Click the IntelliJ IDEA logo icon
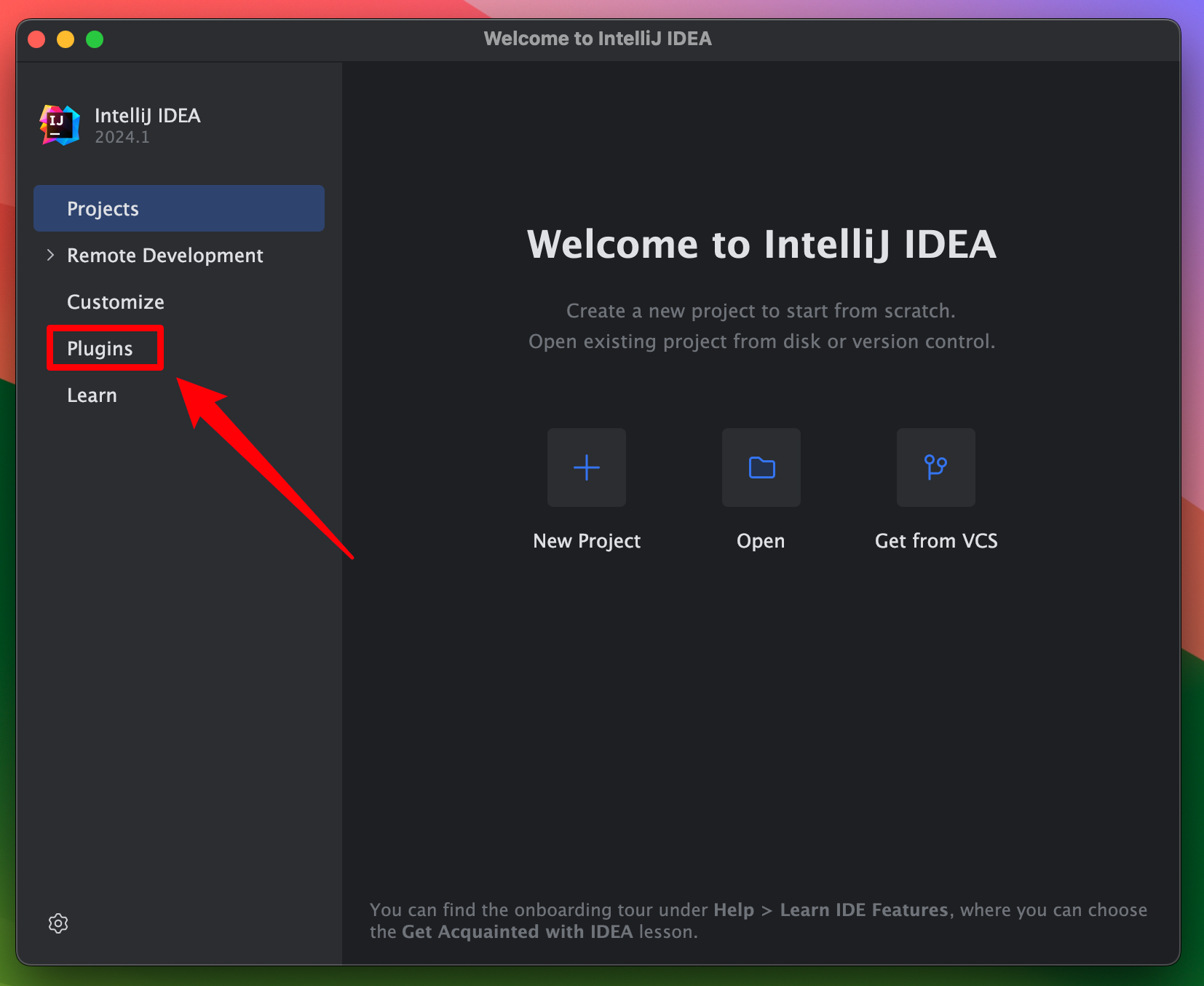The image size is (1204, 986). (x=60, y=125)
